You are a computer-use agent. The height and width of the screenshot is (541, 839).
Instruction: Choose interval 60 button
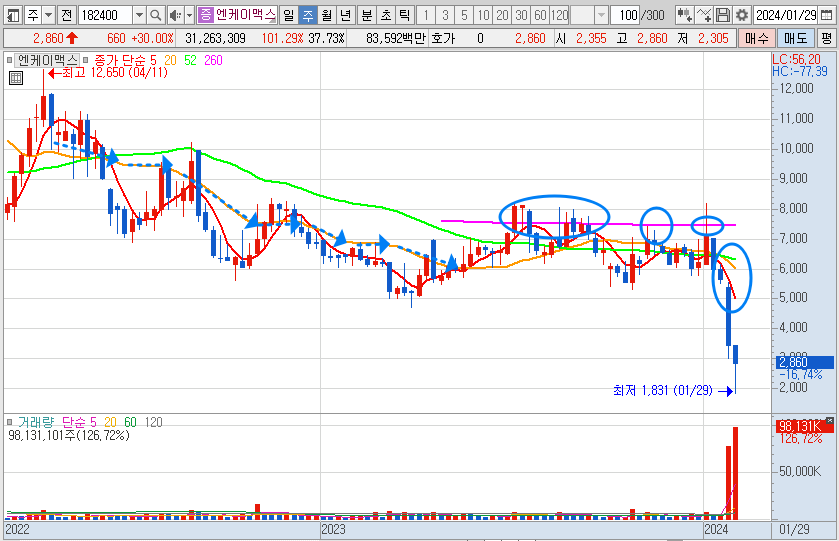click(540, 15)
